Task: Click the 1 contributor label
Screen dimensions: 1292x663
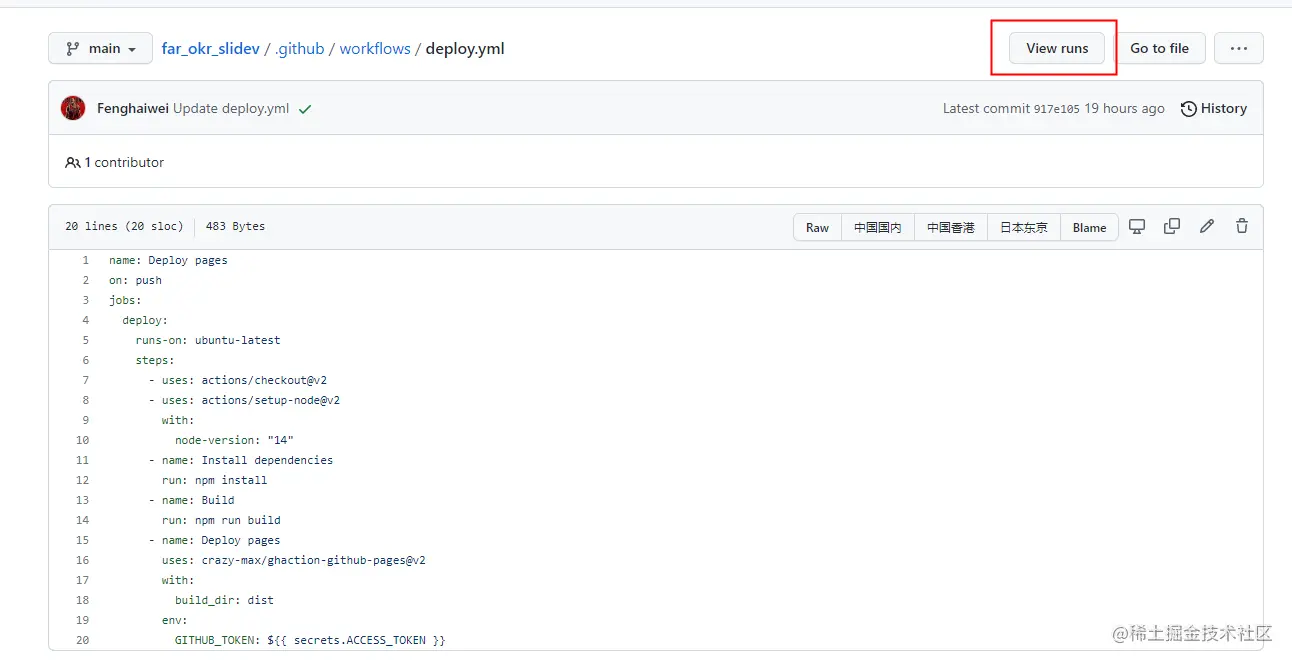Action: 115,162
